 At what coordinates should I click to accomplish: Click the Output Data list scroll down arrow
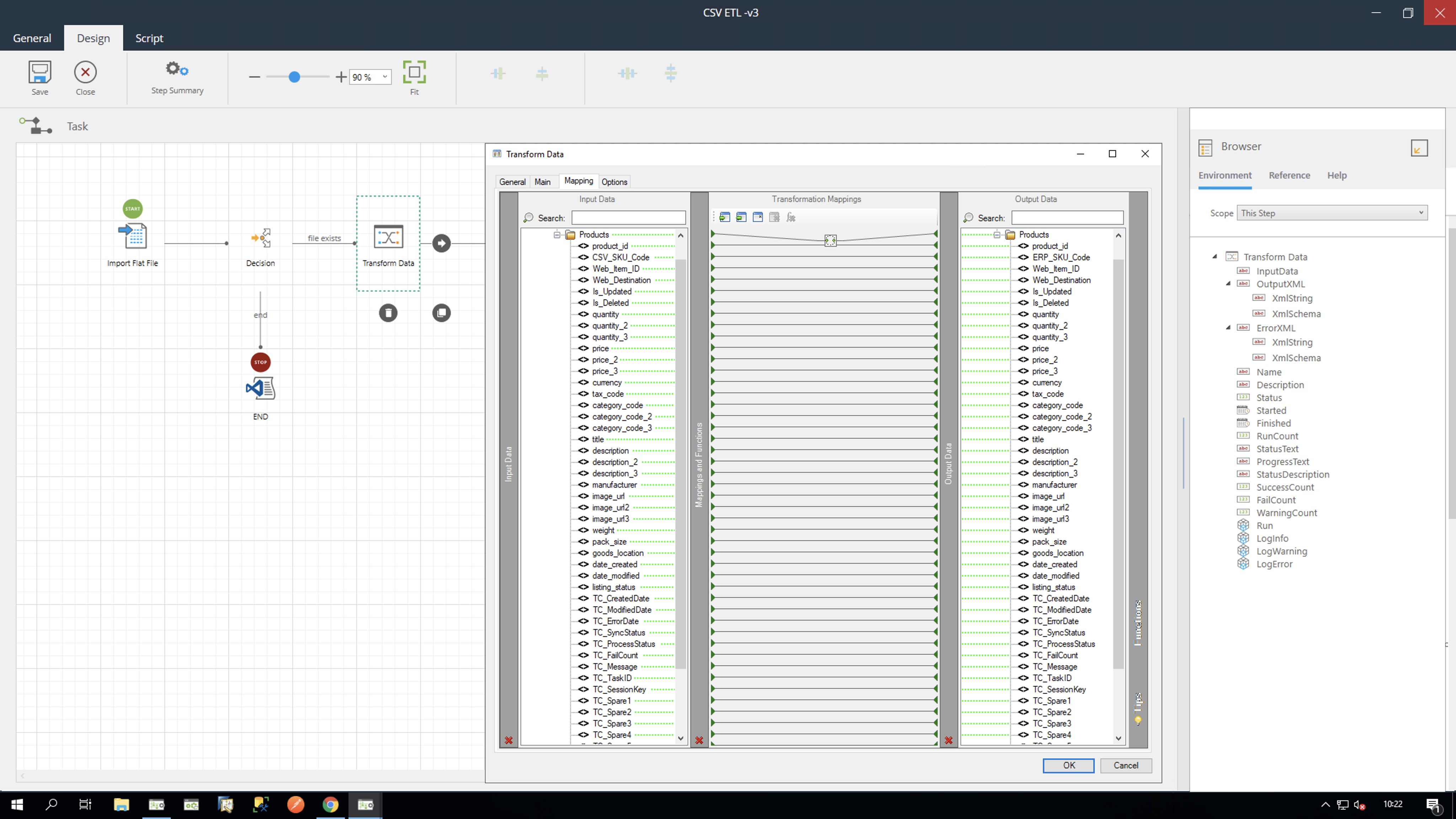pos(1118,738)
